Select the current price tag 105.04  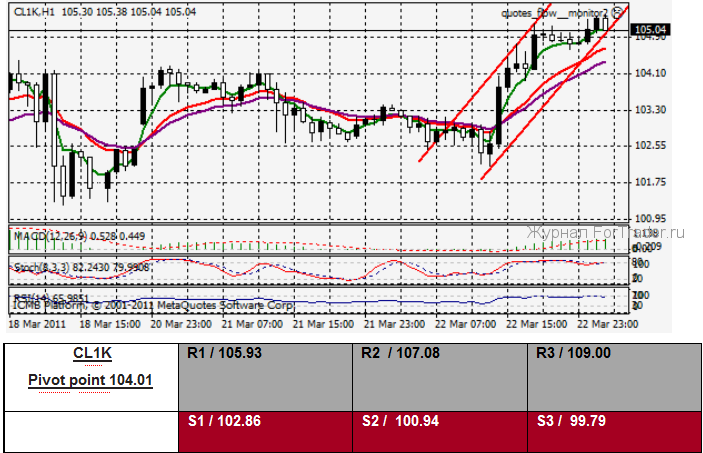point(650,30)
